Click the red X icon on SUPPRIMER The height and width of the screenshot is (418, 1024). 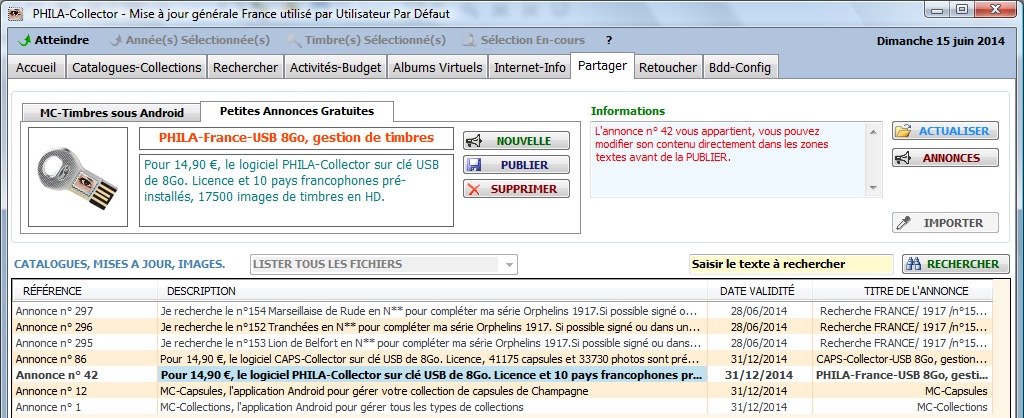[x=474, y=189]
